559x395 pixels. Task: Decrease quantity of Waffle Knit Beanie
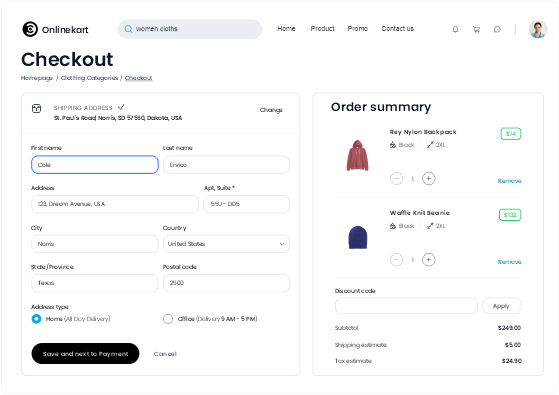tap(396, 260)
